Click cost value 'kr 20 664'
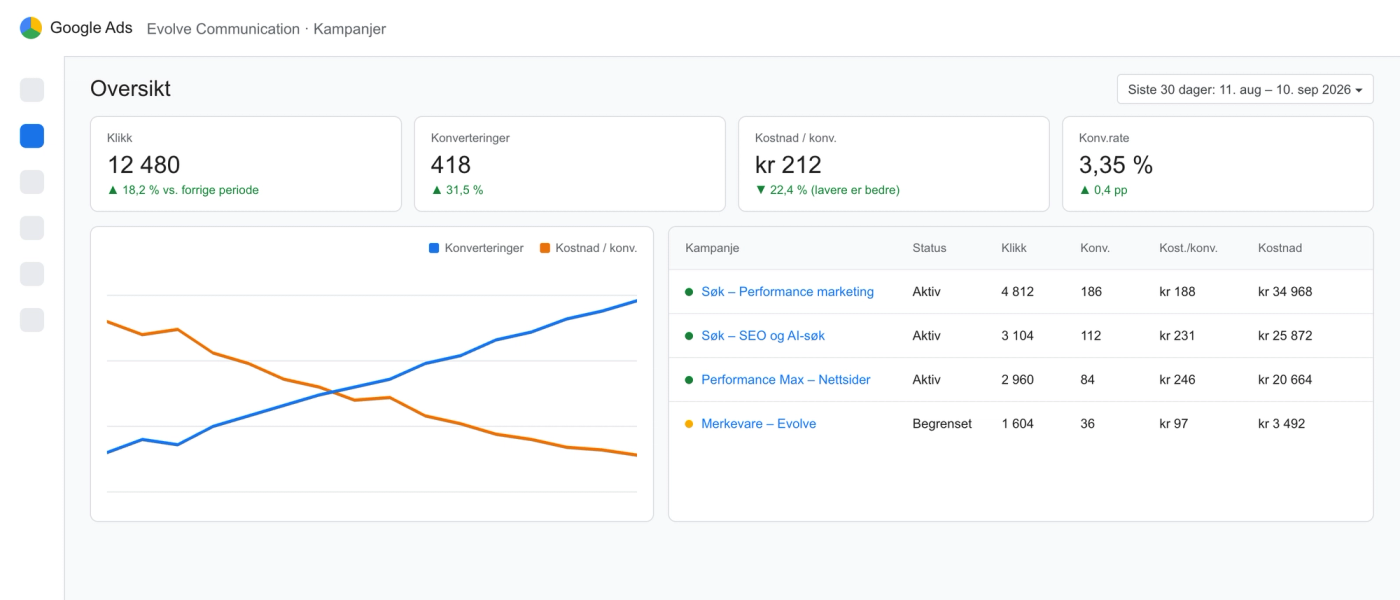1400x600 pixels. (x=1285, y=380)
